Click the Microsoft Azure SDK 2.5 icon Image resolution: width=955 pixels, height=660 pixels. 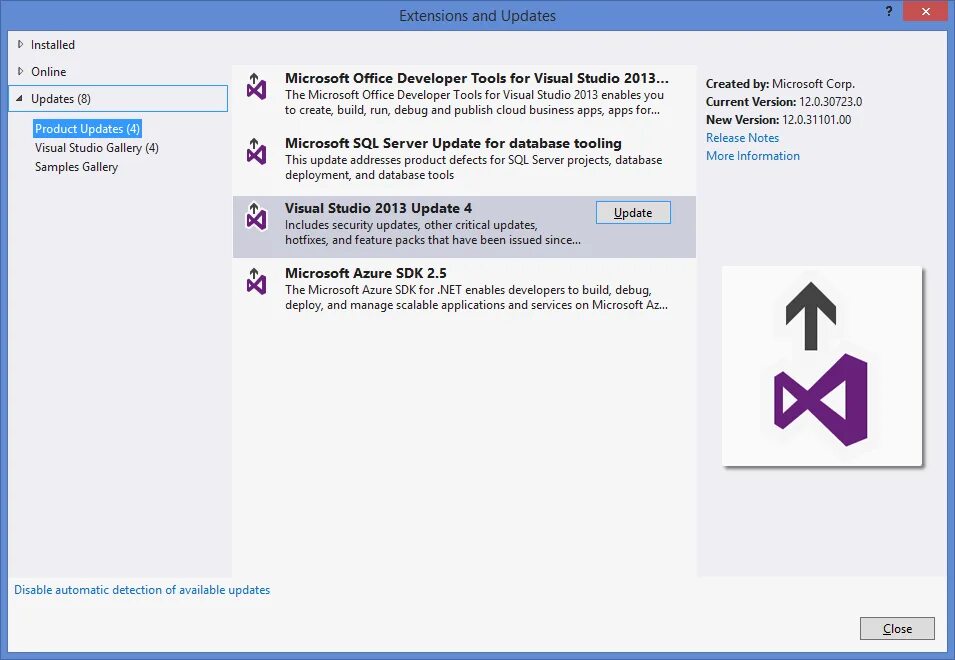256,282
